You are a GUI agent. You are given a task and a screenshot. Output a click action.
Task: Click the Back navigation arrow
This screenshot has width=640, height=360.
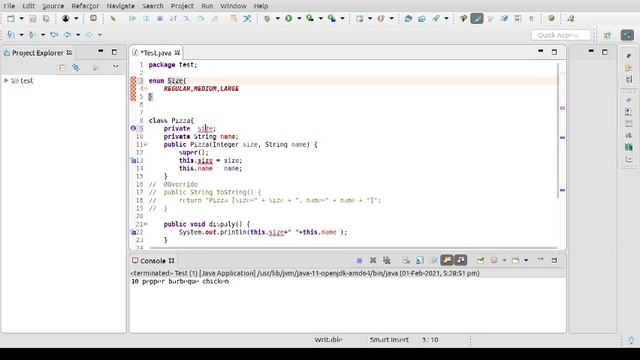(x=68, y=35)
